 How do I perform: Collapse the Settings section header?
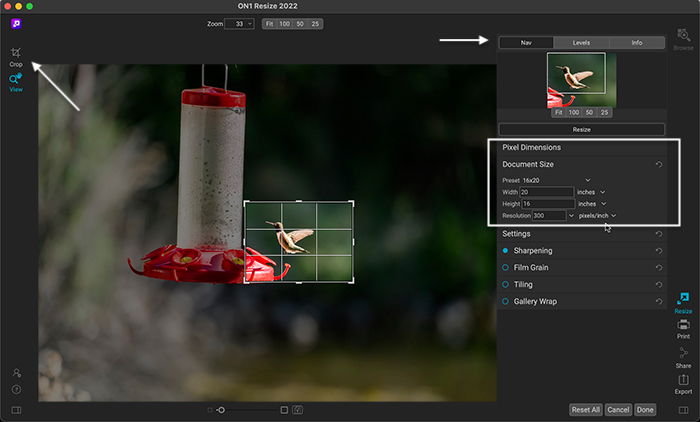click(516, 234)
